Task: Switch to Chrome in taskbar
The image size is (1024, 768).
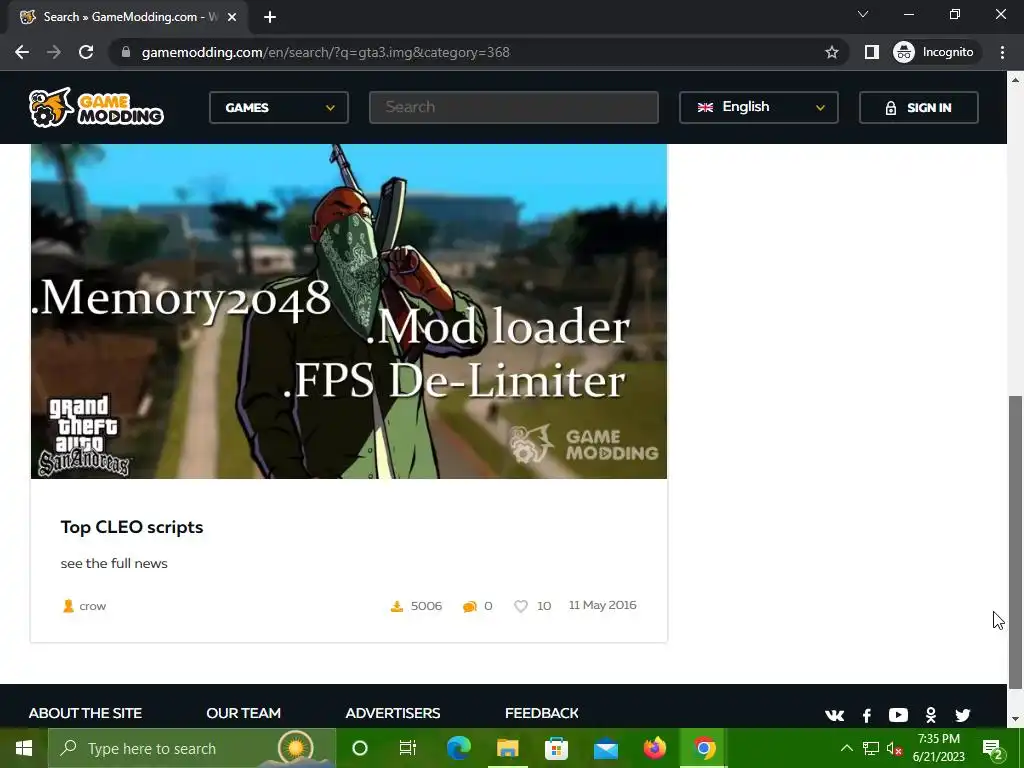Action: [x=703, y=748]
